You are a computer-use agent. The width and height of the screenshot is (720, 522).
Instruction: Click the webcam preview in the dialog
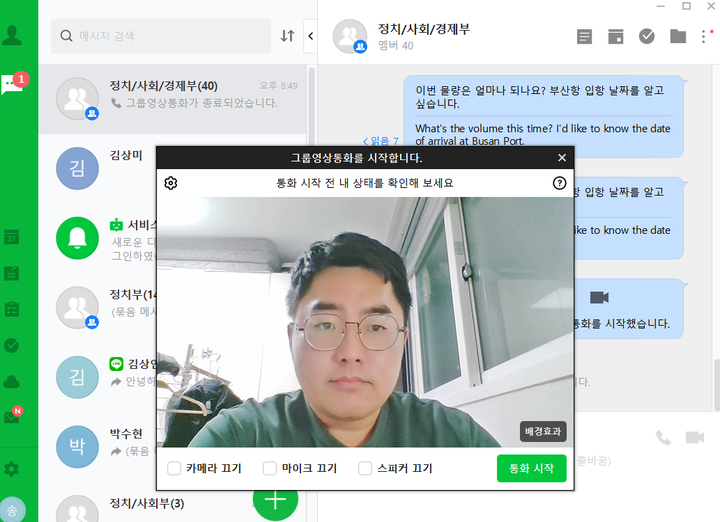click(365, 322)
